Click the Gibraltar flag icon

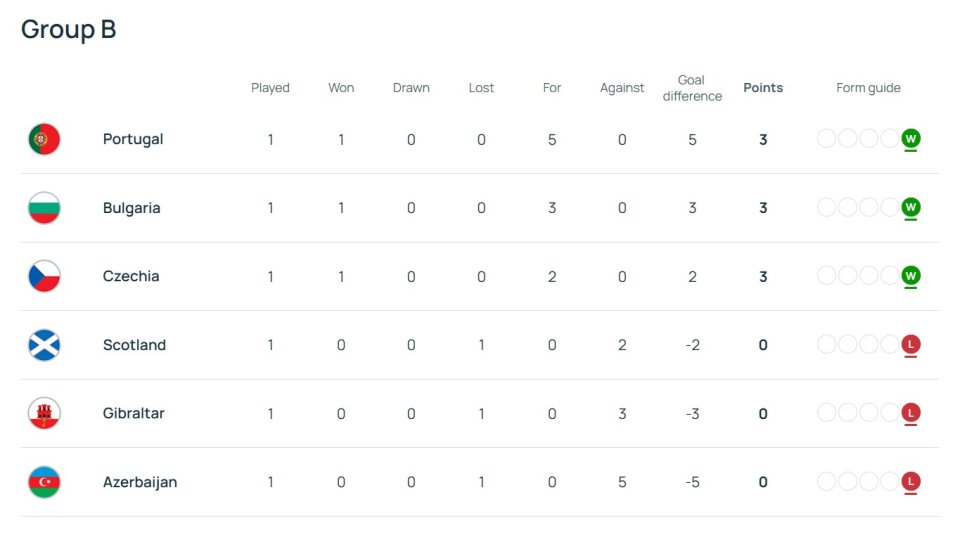click(x=44, y=413)
